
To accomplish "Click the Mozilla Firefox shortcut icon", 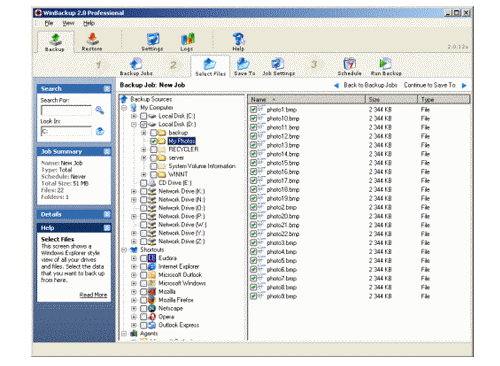I will click(x=152, y=300).
